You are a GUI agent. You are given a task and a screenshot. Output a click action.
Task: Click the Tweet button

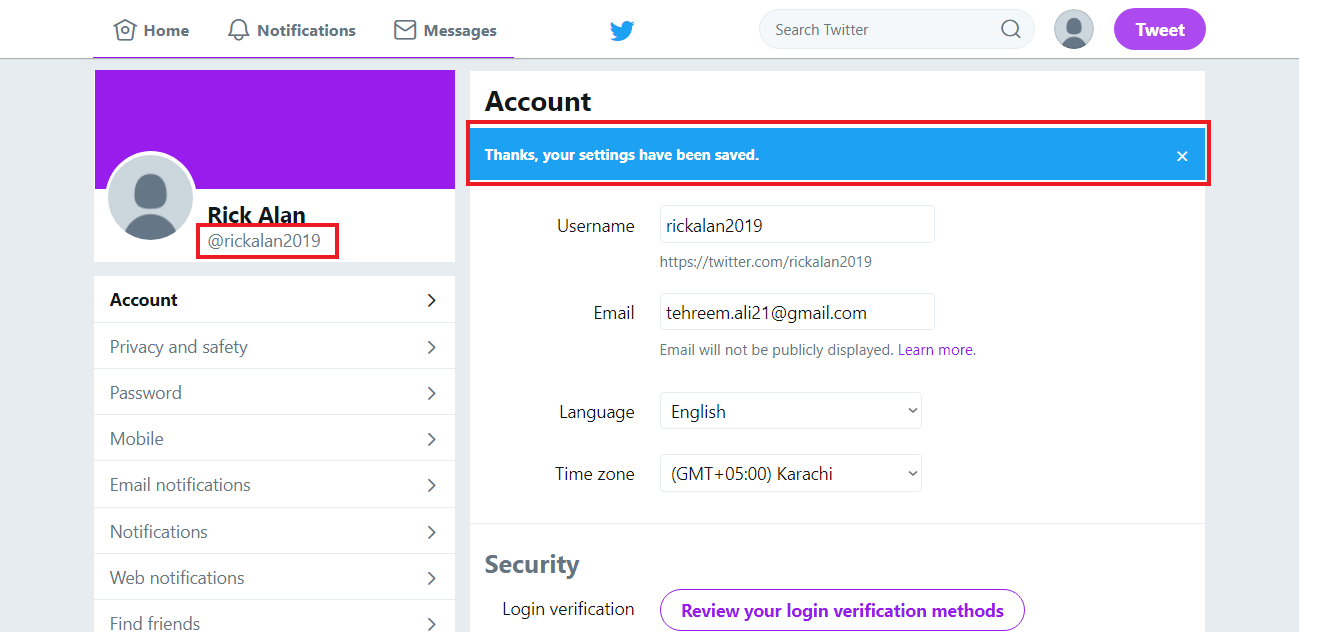(1159, 29)
